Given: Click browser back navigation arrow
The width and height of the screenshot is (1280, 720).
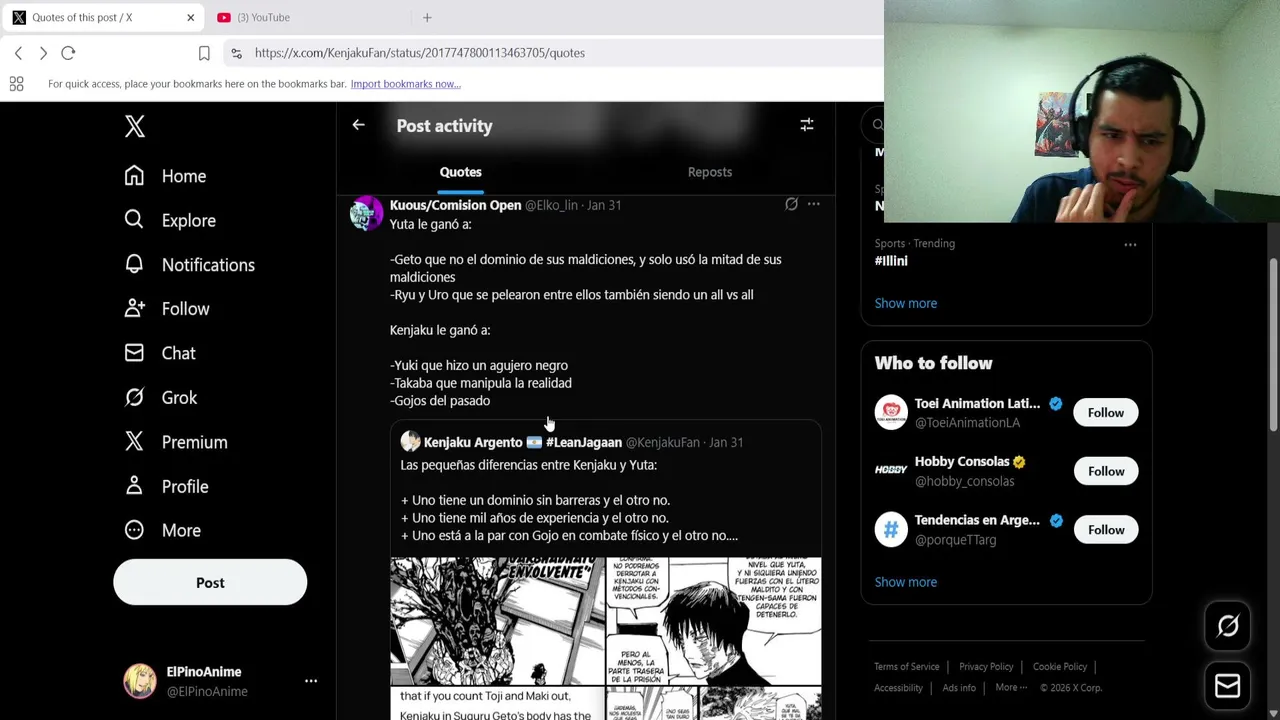Looking at the screenshot, I should click(18, 53).
